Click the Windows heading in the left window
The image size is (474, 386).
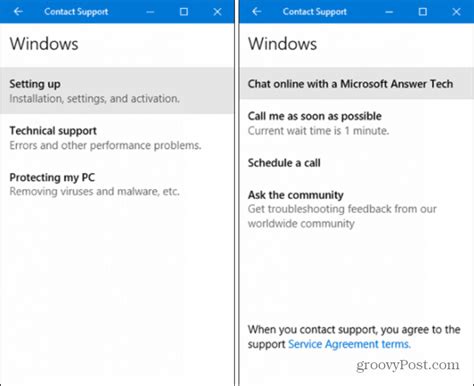point(44,44)
